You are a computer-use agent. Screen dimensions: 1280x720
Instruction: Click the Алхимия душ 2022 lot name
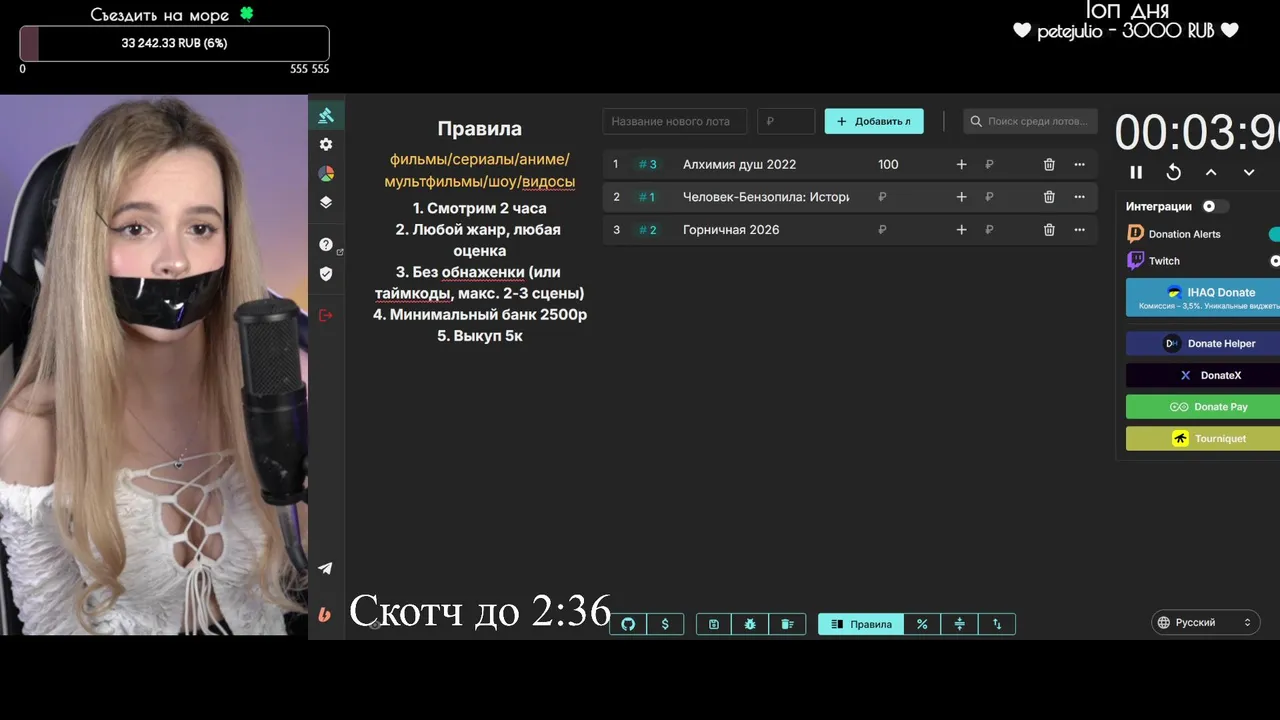tap(739, 165)
